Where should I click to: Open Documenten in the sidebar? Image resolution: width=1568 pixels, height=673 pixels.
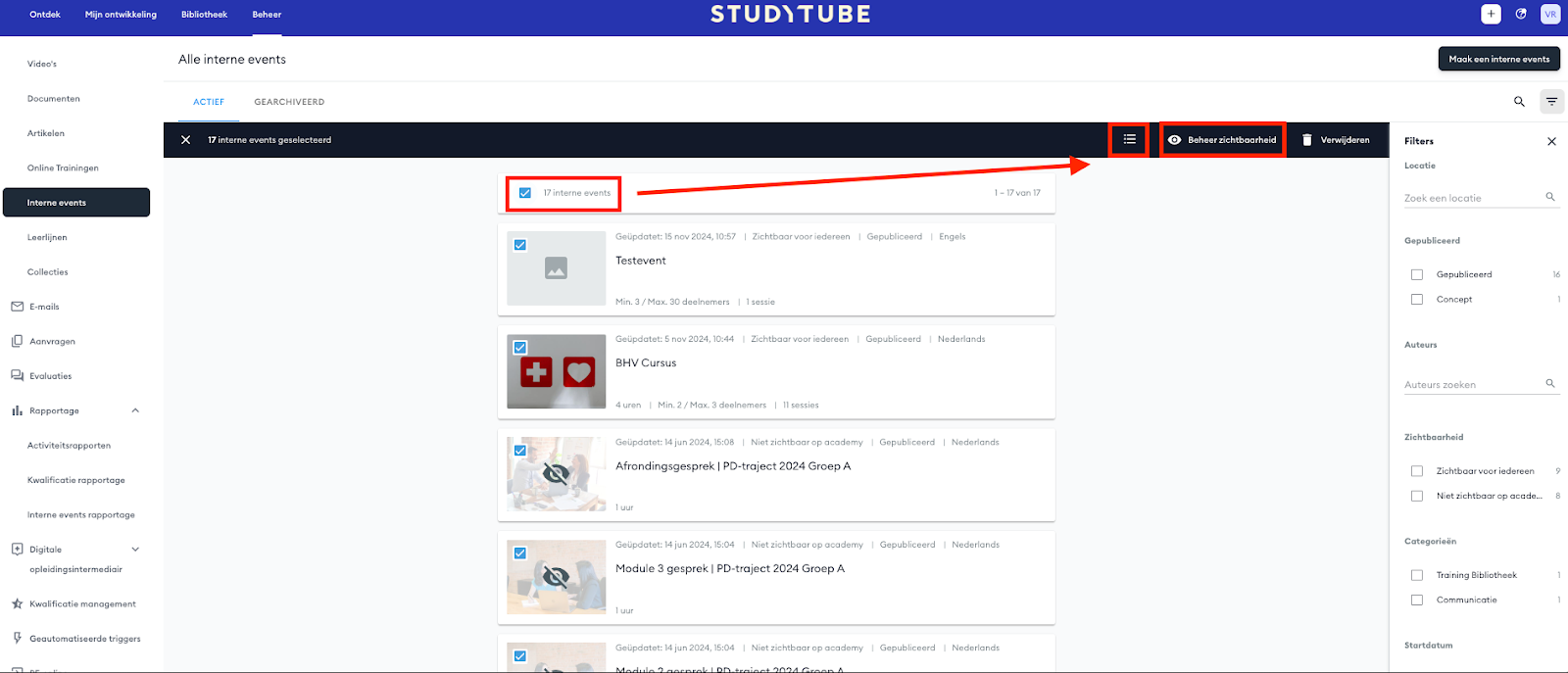tap(54, 99)
